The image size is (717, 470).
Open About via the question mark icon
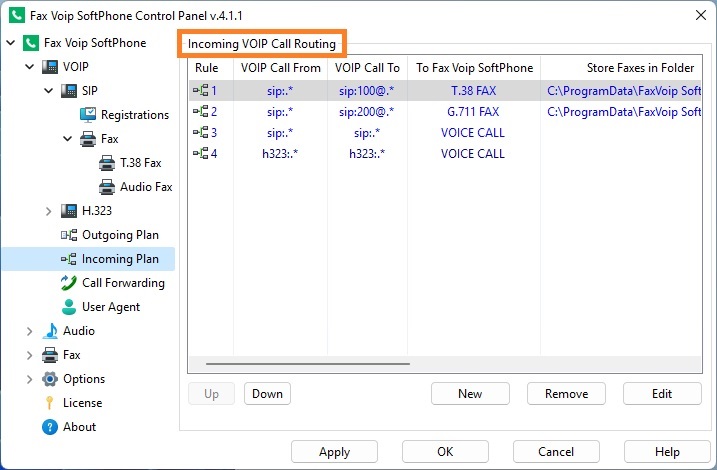click(50, 427)
